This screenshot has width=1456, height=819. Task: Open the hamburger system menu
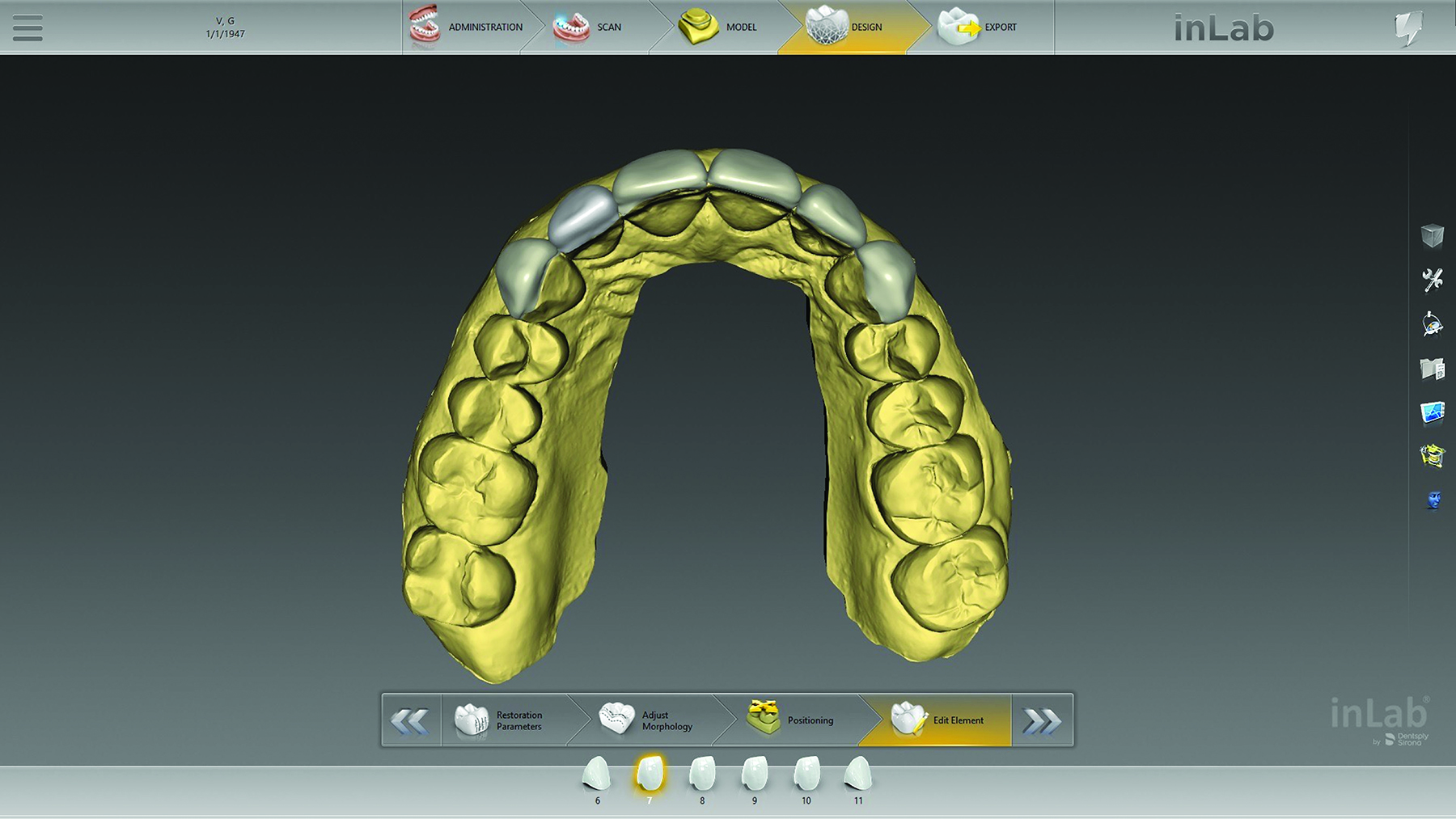pyautogui.click(x=28, y=27)
